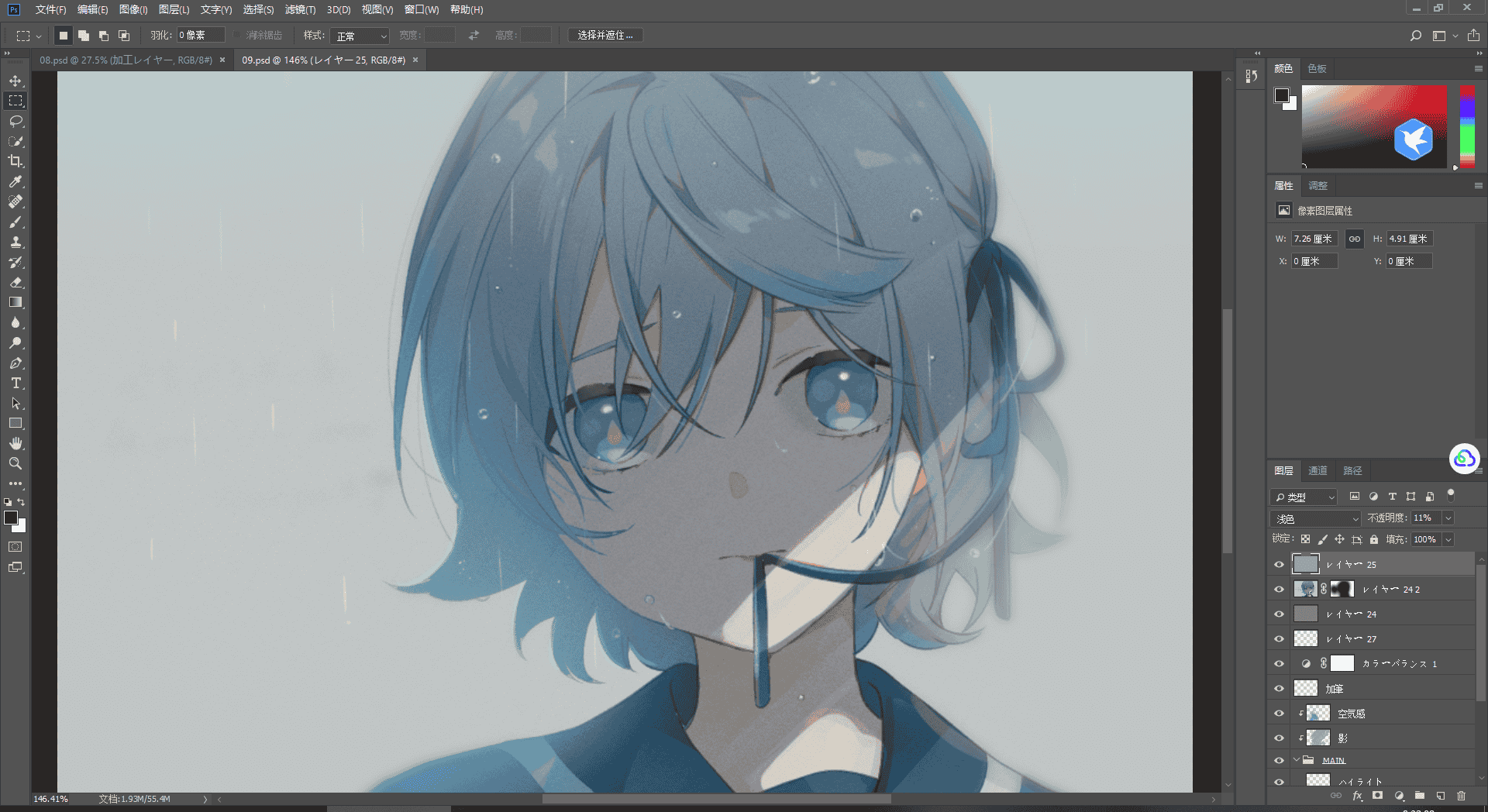1488x812 pixels.
Task: Open the search icon in options bar
Action: click(1415, 36)
